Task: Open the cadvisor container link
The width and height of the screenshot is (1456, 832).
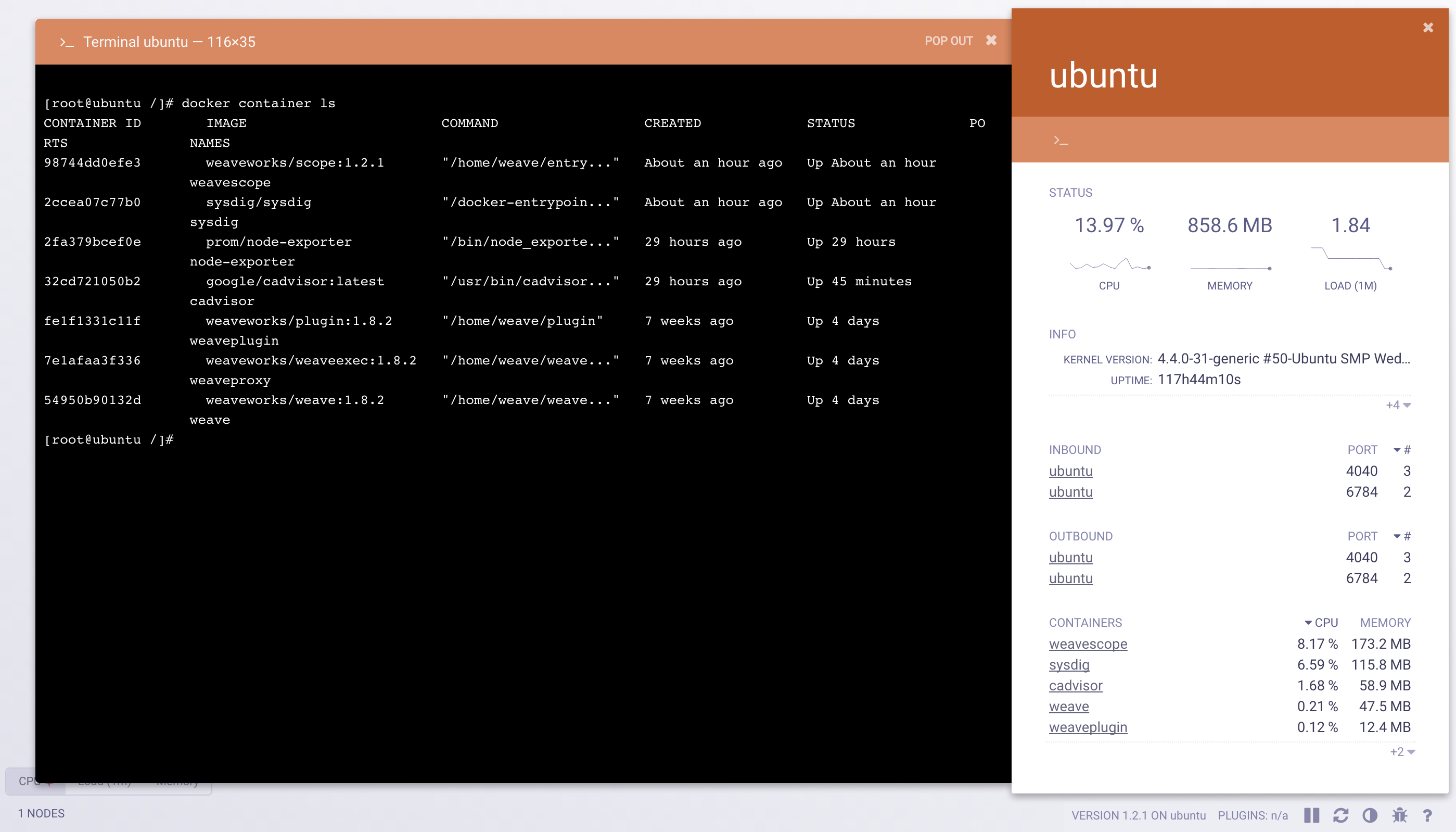Action: pyautogui.click(x=1075, y=686)
